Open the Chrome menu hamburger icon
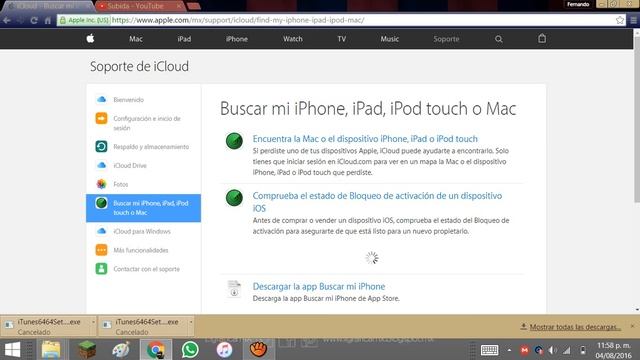 click(x=633, y=20)
